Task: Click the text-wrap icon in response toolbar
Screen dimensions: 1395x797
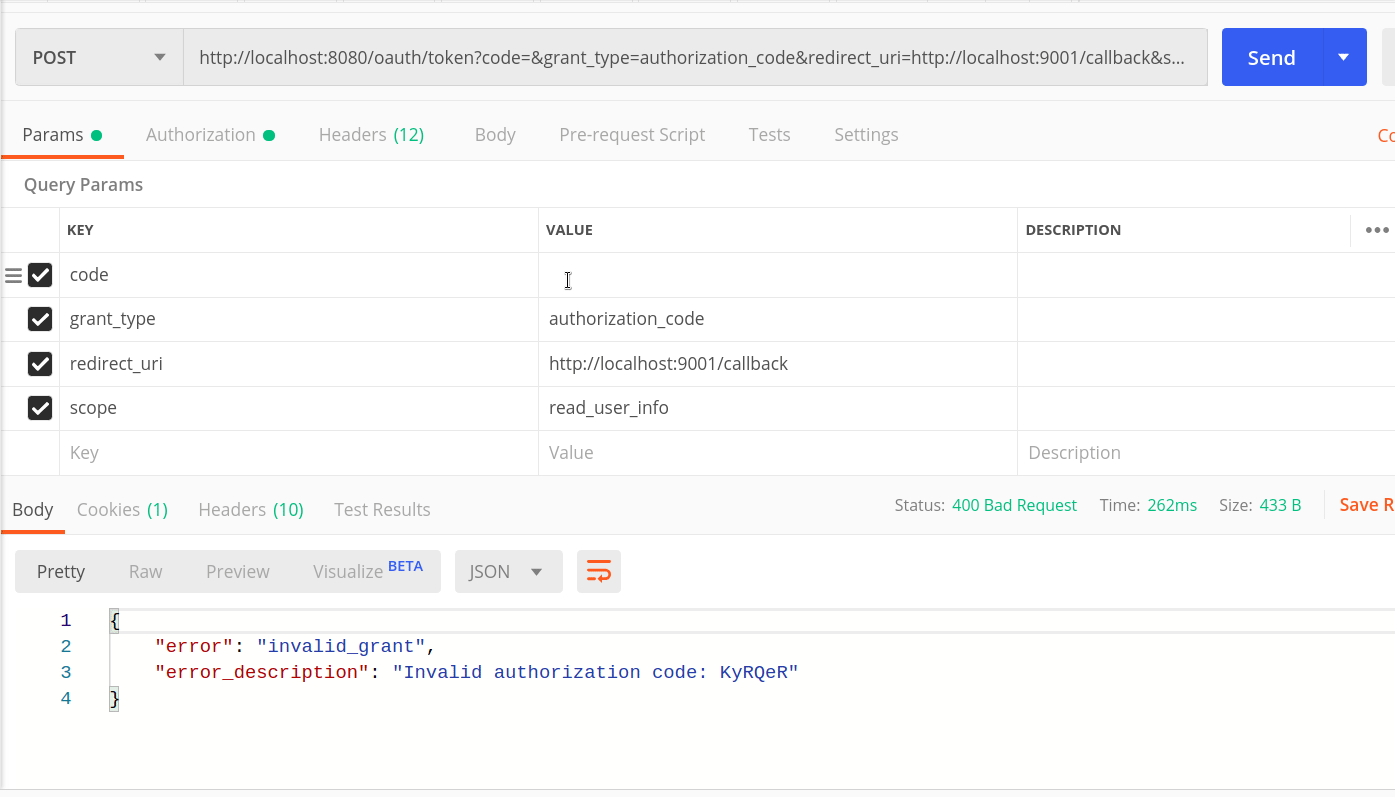Action: click(598, 570)
